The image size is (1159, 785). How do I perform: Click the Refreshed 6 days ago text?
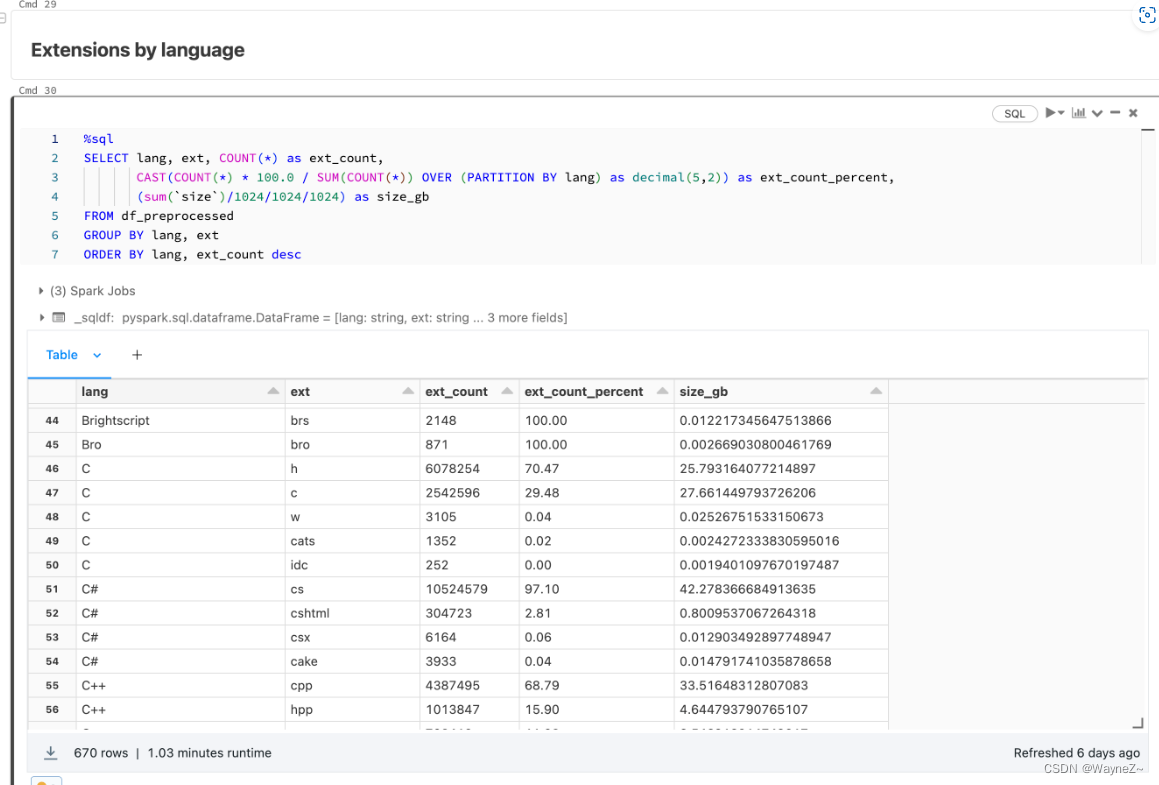[1076, 752]
